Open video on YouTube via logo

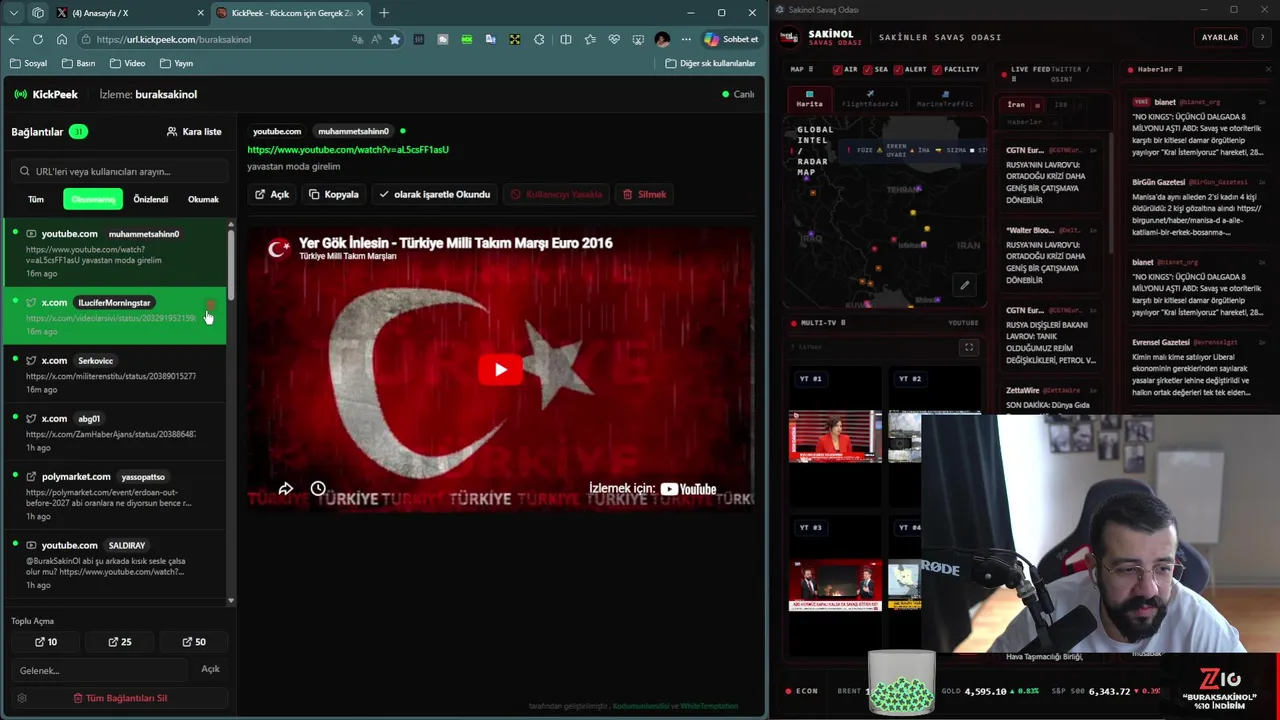(688, 489)
